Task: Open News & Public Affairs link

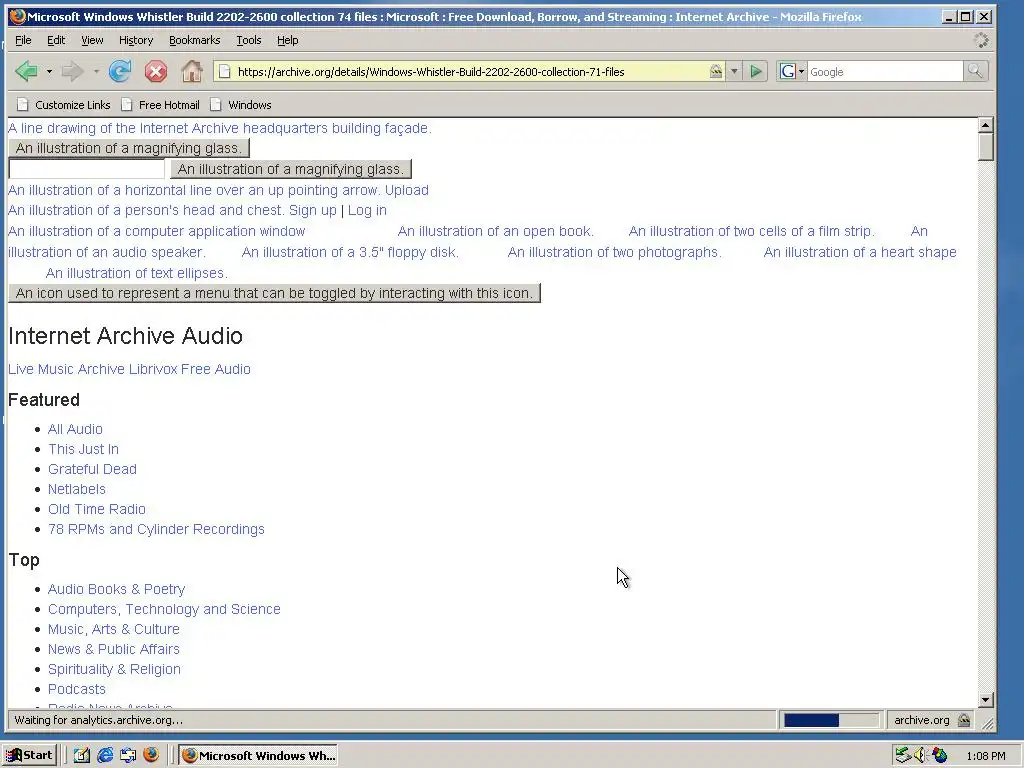Action: [114, 649]
